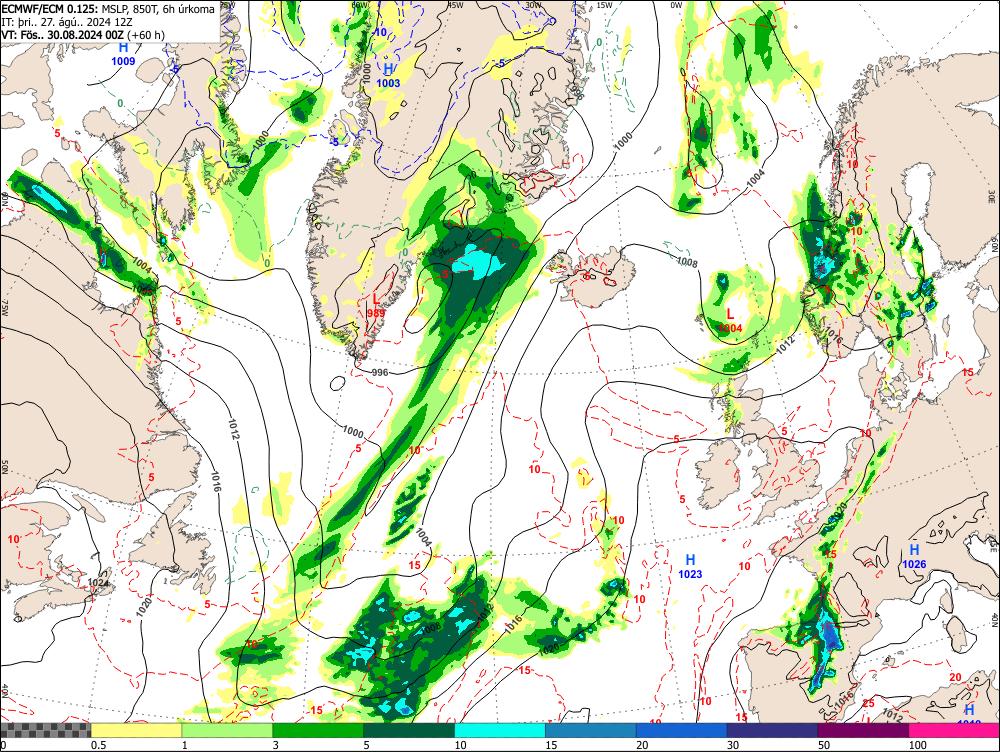Click the red '25' temperature label
This screenshot has width=1000, height=752.
pos(869,703)
